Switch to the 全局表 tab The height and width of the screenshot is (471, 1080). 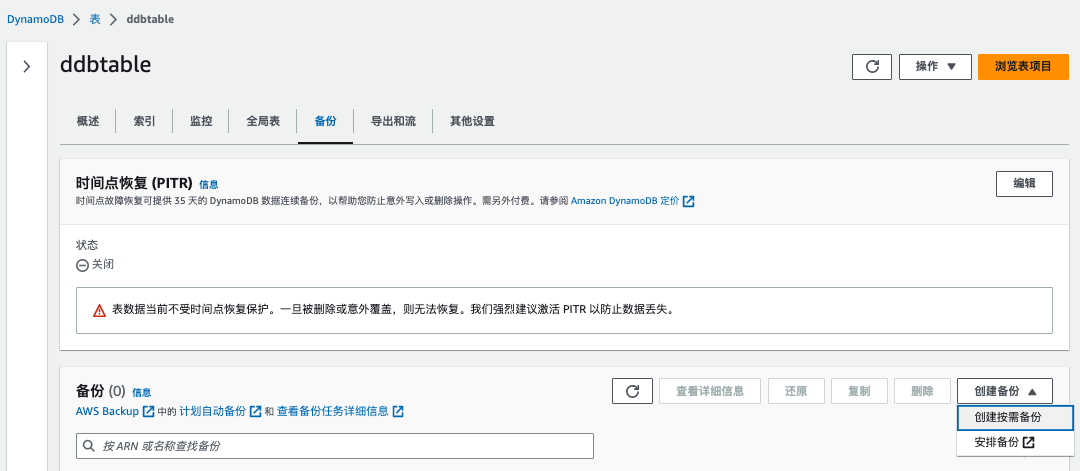point(263,121)
